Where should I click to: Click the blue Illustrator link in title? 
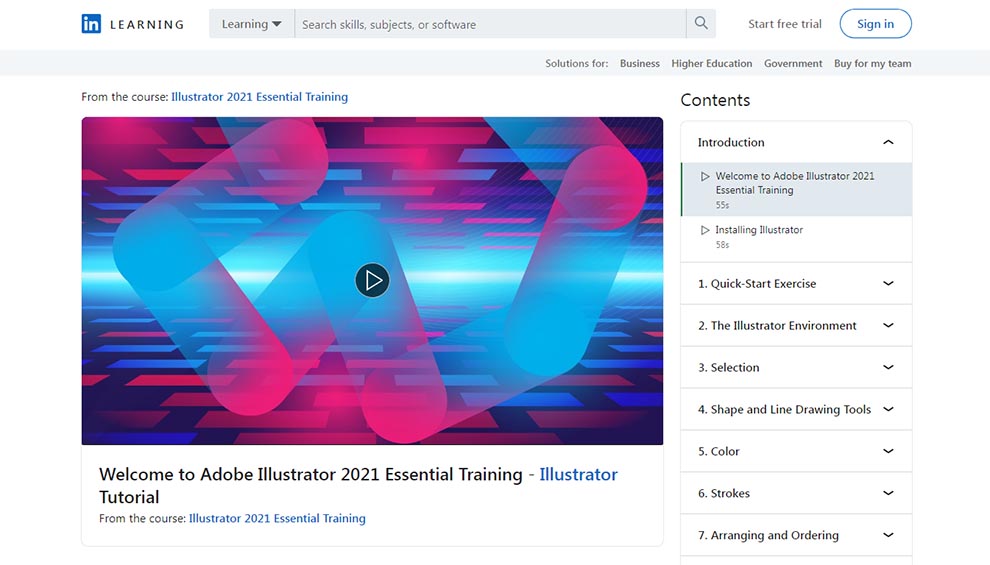[578, 475]
